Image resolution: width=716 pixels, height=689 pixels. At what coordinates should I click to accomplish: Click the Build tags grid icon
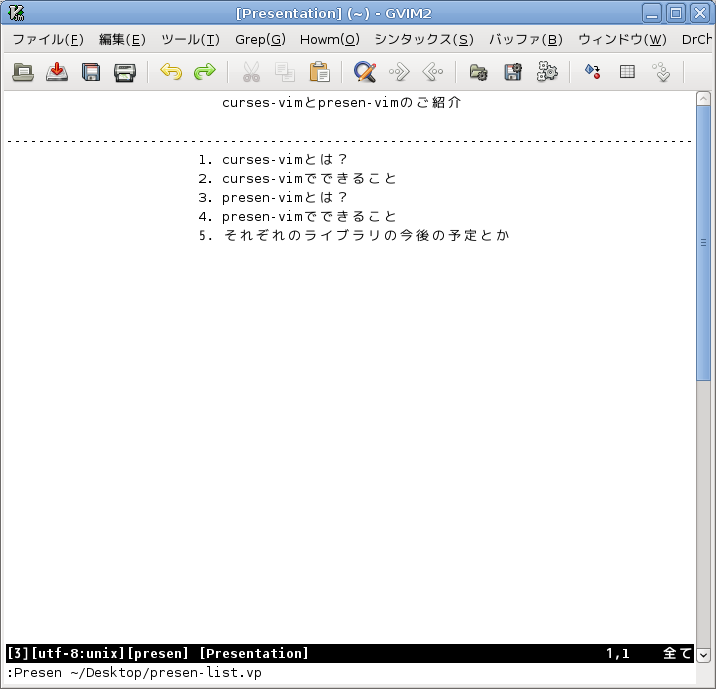pos(627,72)
